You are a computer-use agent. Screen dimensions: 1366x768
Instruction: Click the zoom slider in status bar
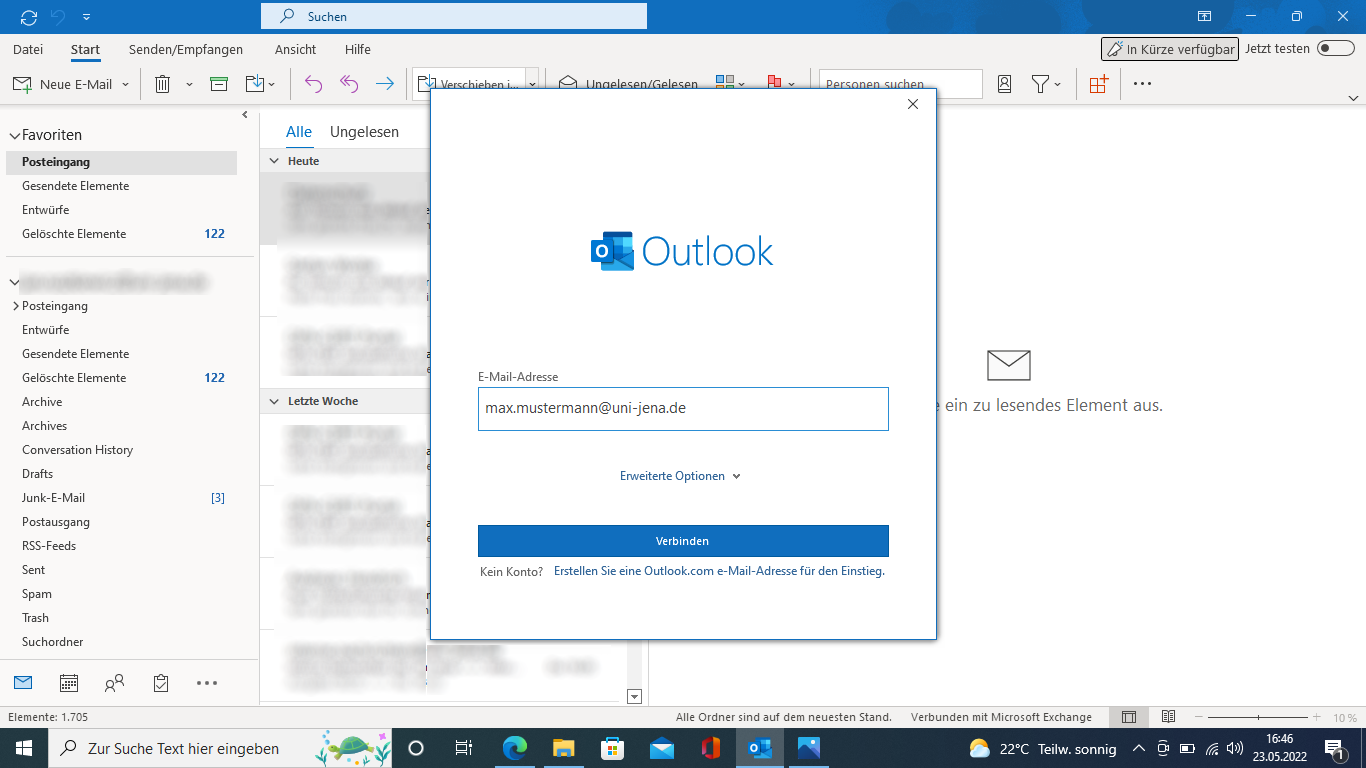[1258, 717]
